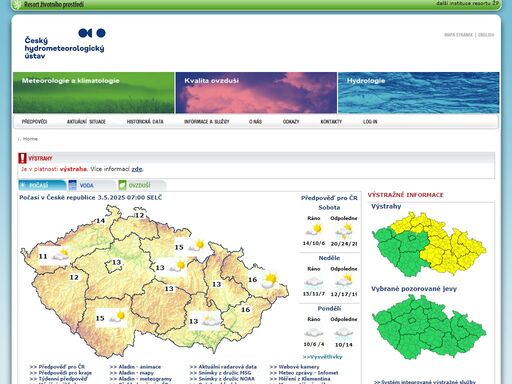Switch site language to English
The image size is (512, 384).
click(x=486, y=35)
